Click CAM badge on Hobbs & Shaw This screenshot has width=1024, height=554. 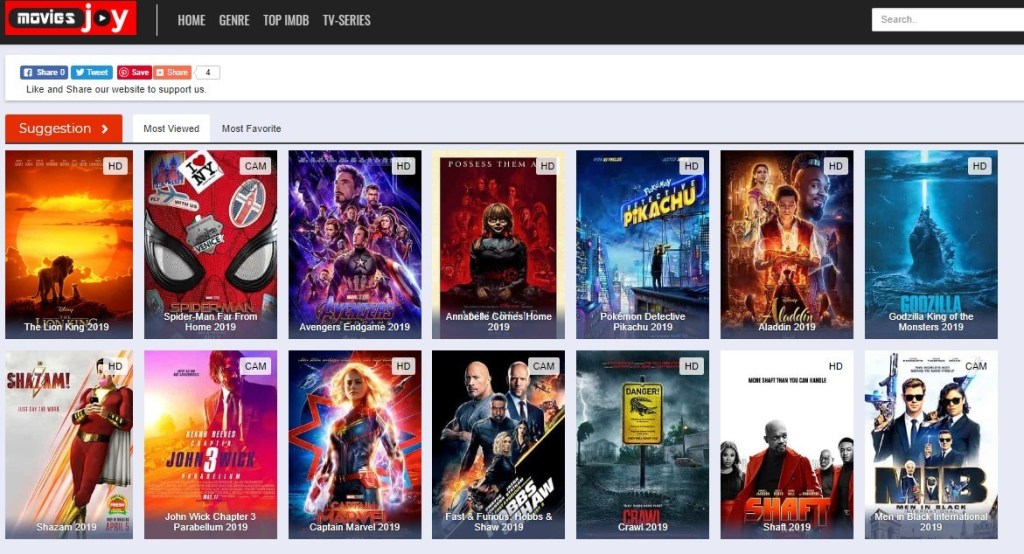click(x=543, y=366)
